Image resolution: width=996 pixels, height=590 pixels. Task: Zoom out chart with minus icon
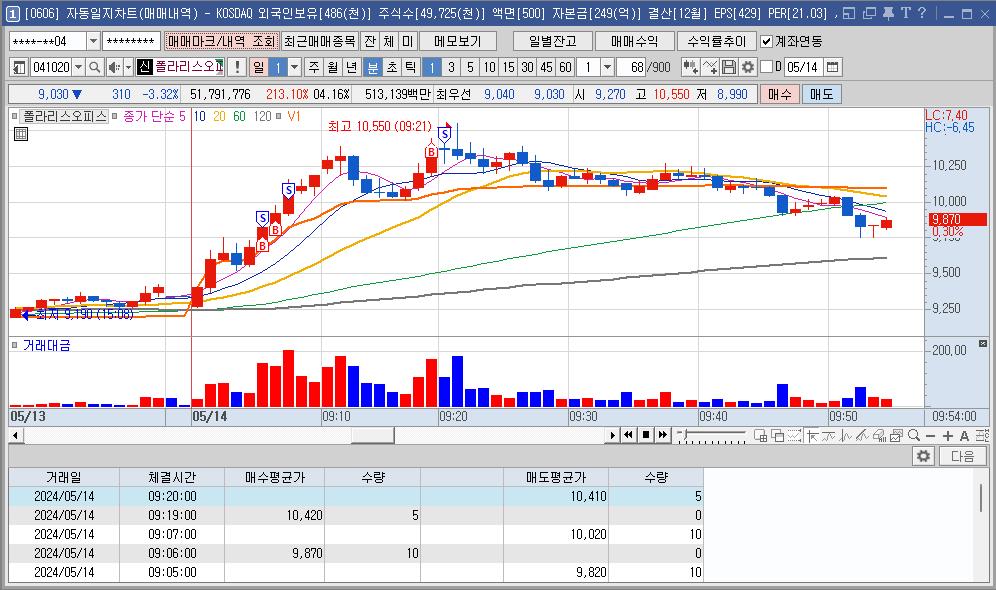(x=931, y=436)
